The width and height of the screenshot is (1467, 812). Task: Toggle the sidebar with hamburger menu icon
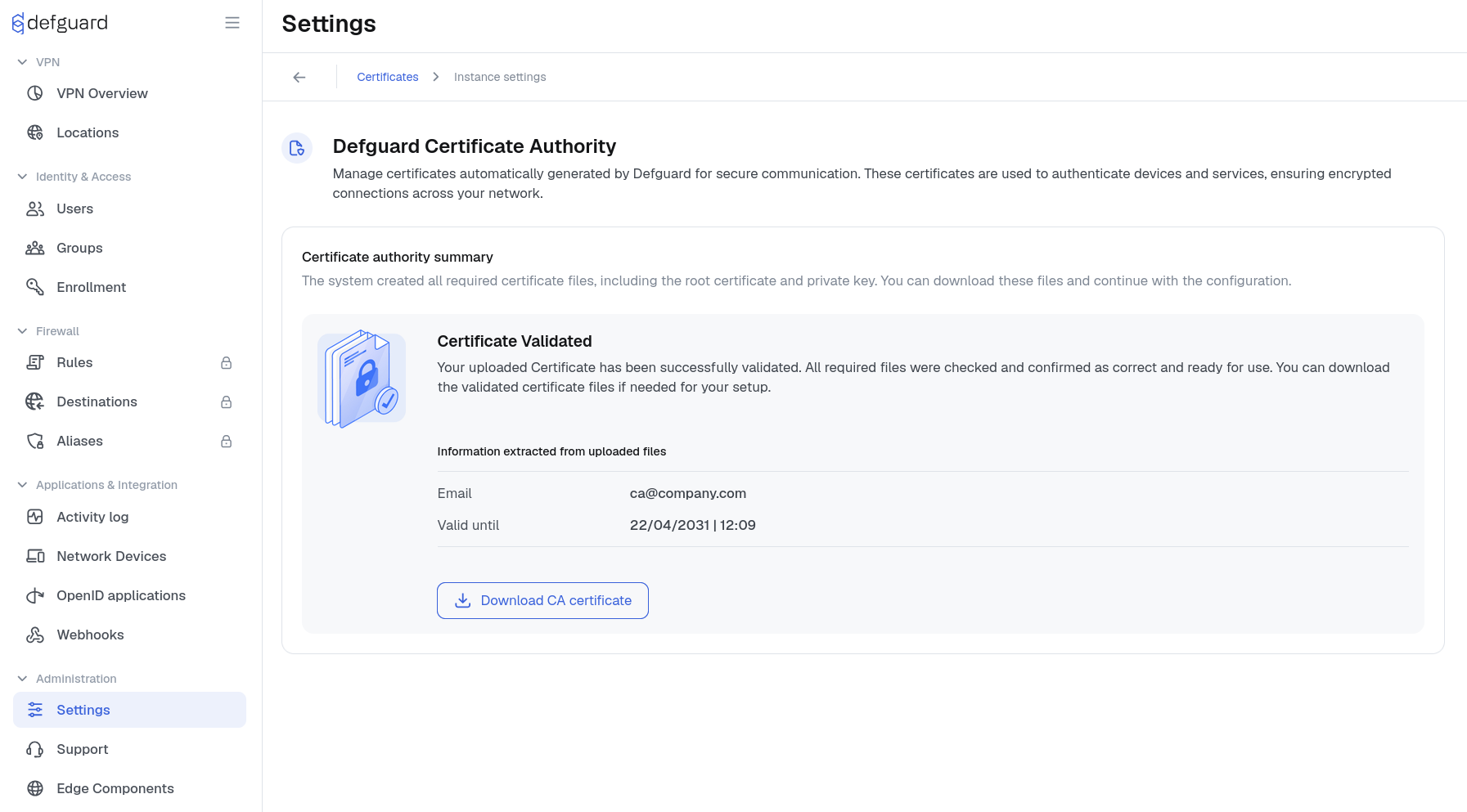point(232,23)
